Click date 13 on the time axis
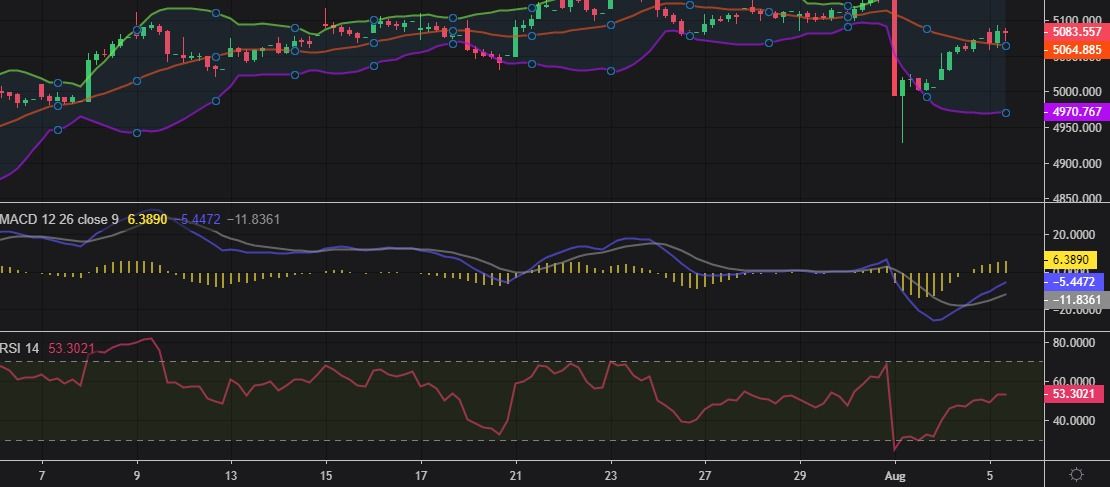Image resolution: width=1110 pixels, height=487 pixels. pos(230,474)
